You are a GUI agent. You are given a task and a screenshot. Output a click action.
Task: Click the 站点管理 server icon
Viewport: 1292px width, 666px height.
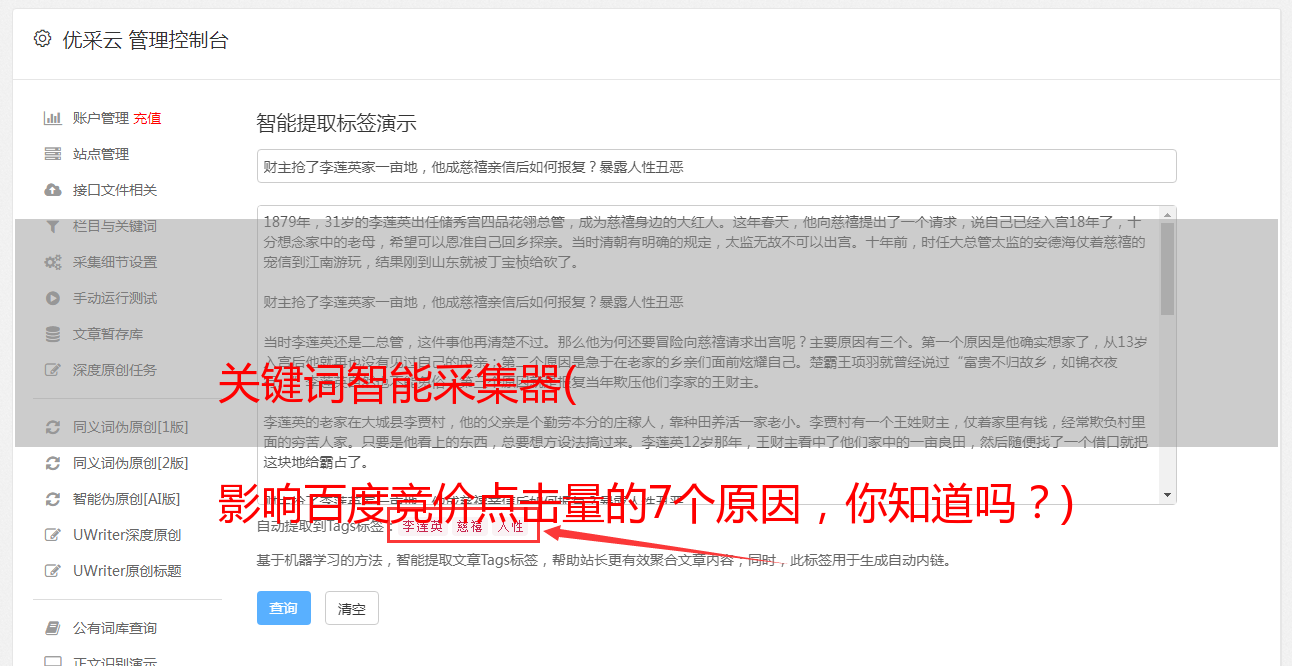coord(53,154)
